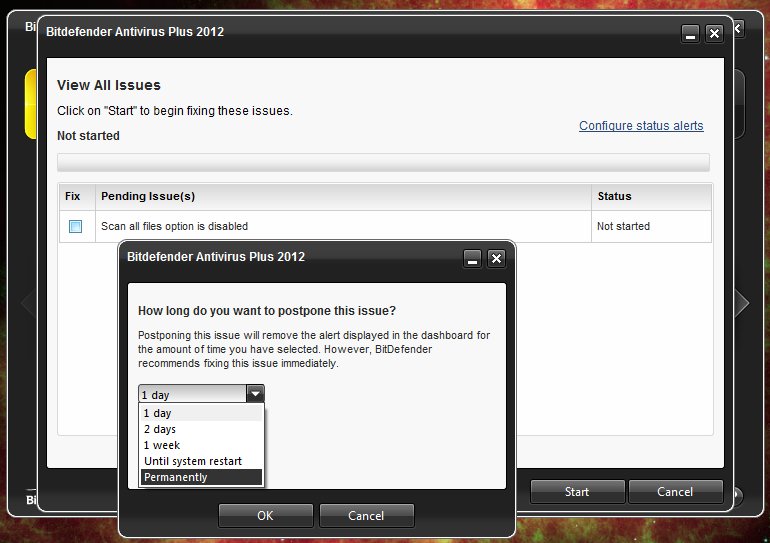Confirm postpone dialog with OK button
This screenshot has width=770, height=543.
pyautogui.click(x=265, y=516)
